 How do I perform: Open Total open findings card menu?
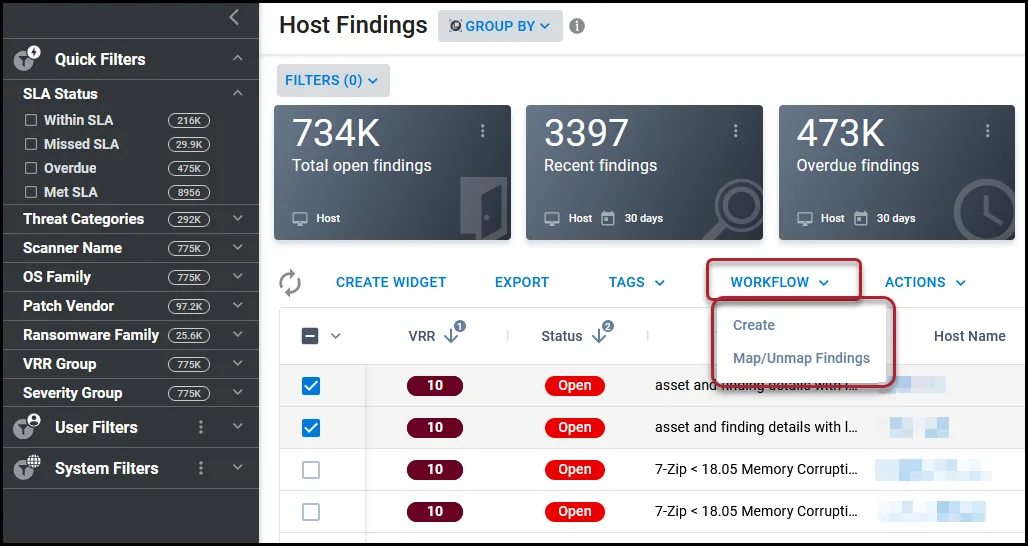click(x=483, y=131)
